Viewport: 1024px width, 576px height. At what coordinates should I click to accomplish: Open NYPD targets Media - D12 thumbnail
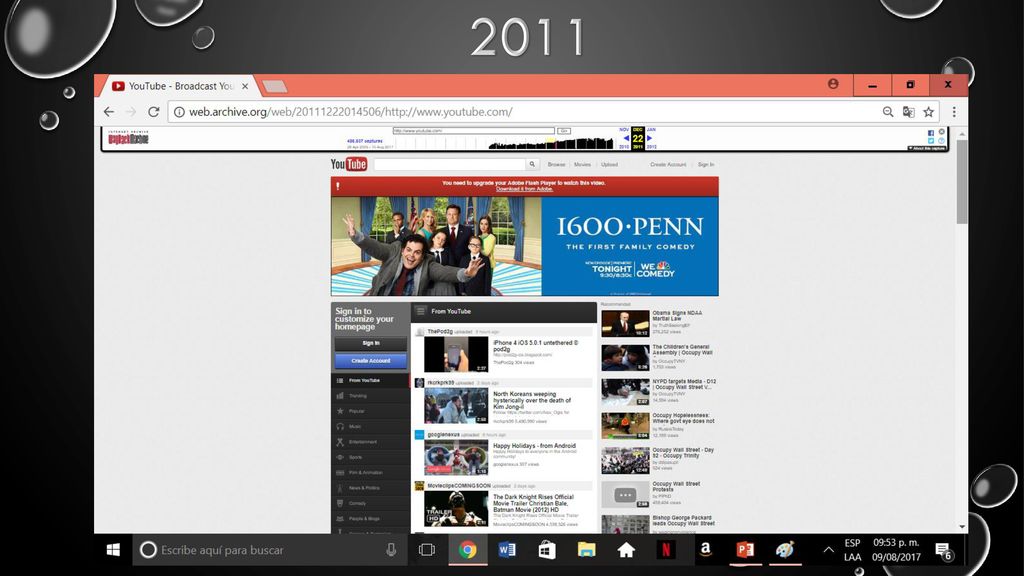click(625, 392)
